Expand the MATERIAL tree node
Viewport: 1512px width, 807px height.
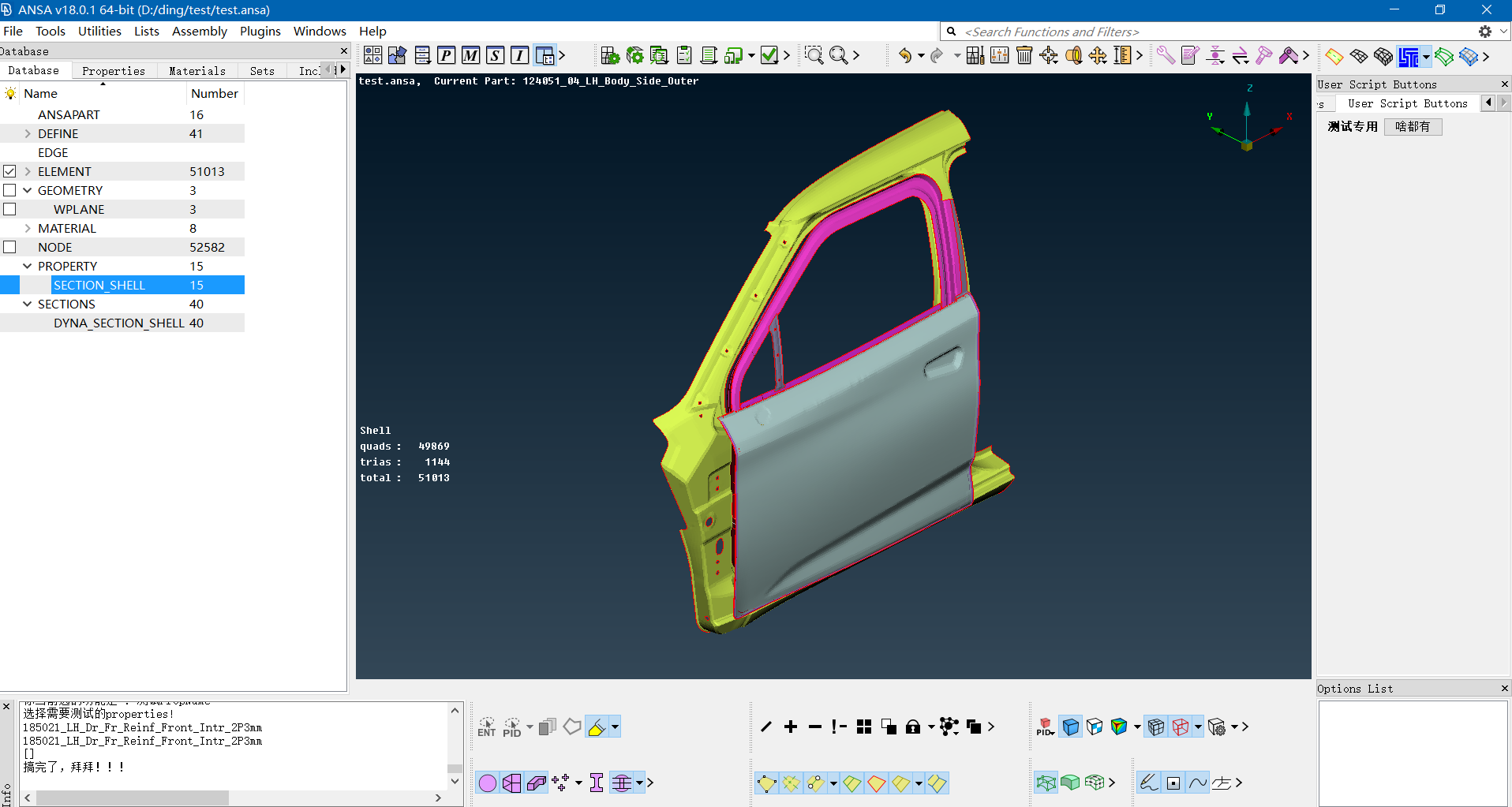28,228
